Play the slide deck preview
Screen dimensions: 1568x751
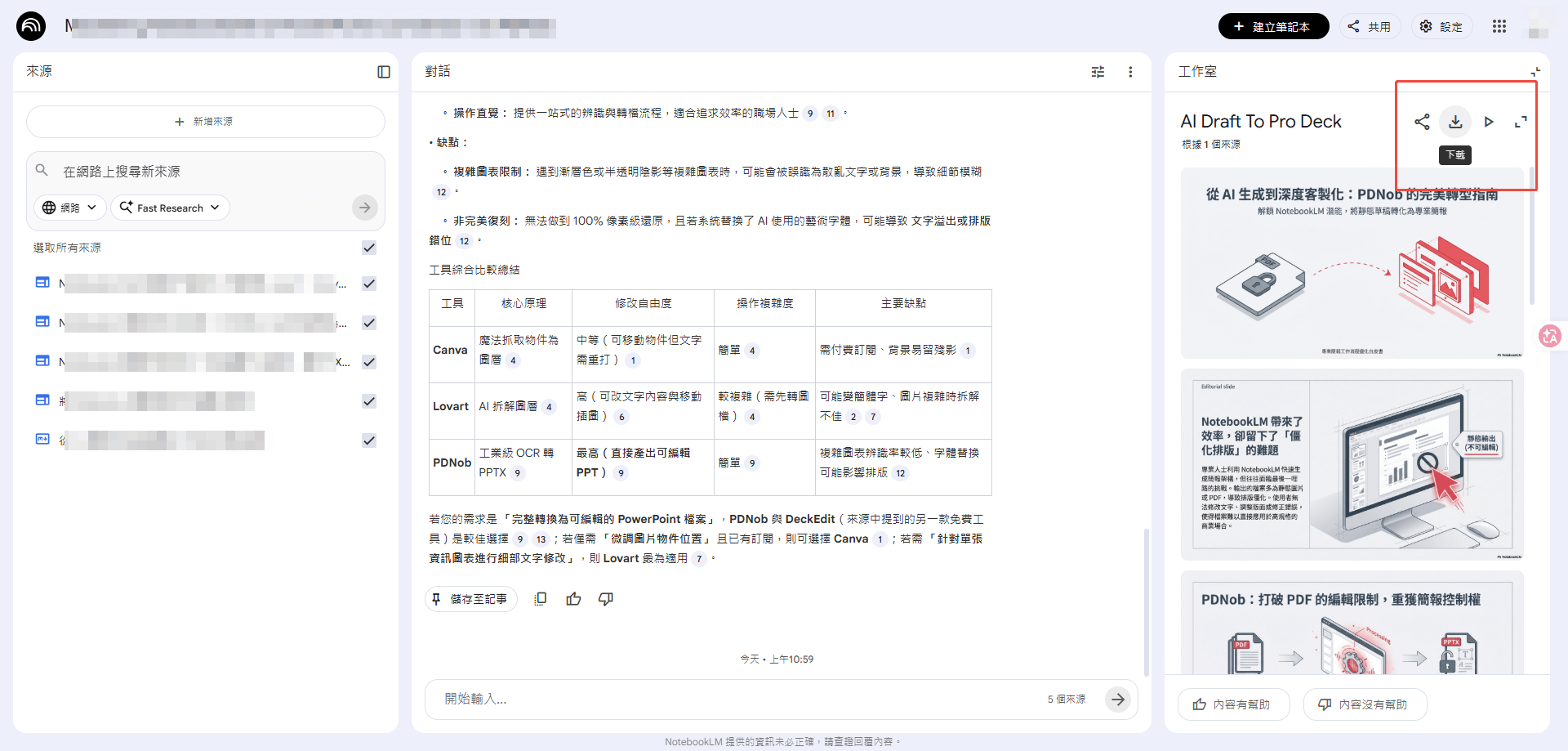1489,121
